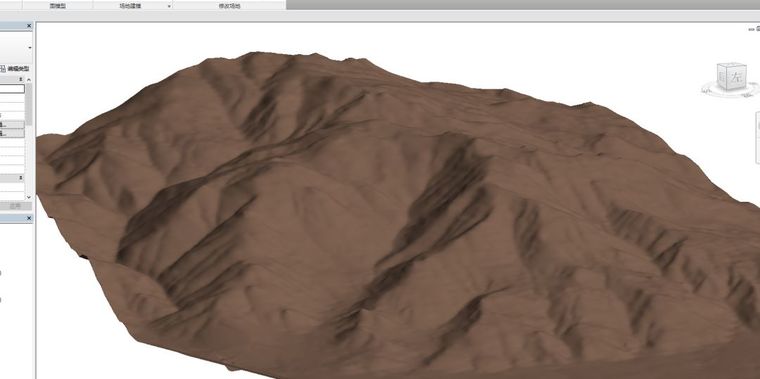Open the type selector dropdown in Properties
The height and width of the screenshot is (379, 760).
tap(30, 47)
